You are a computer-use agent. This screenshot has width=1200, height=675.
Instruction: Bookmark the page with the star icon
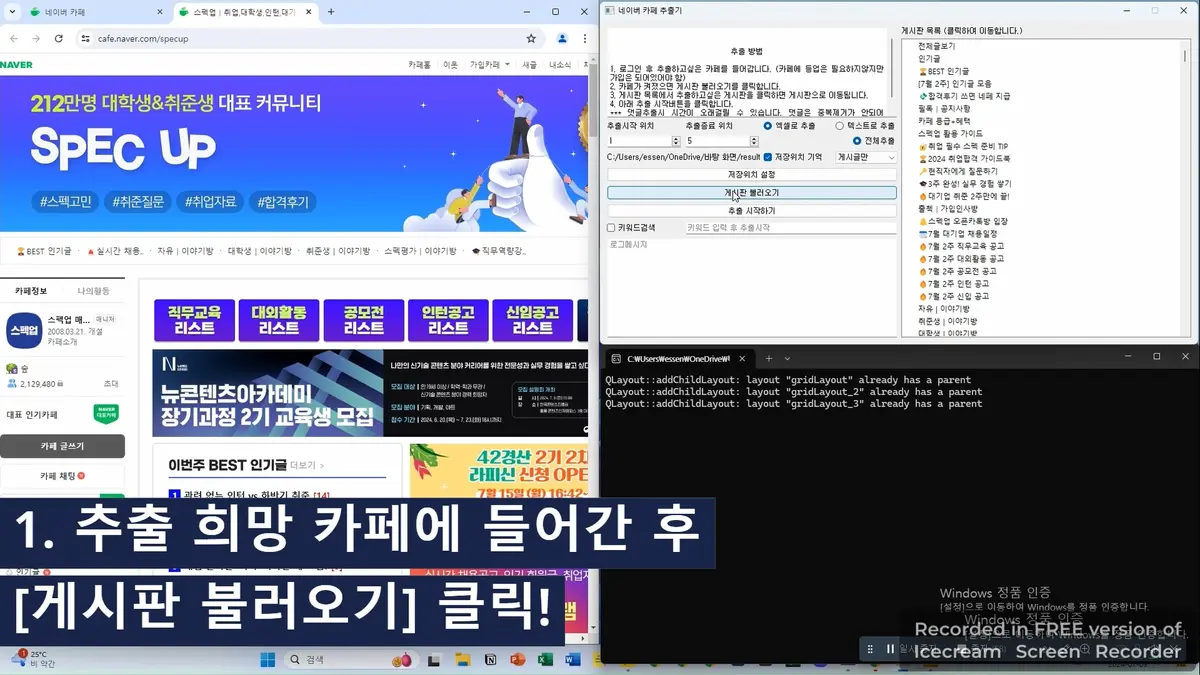pyautogui.click(x=531, y=38)
